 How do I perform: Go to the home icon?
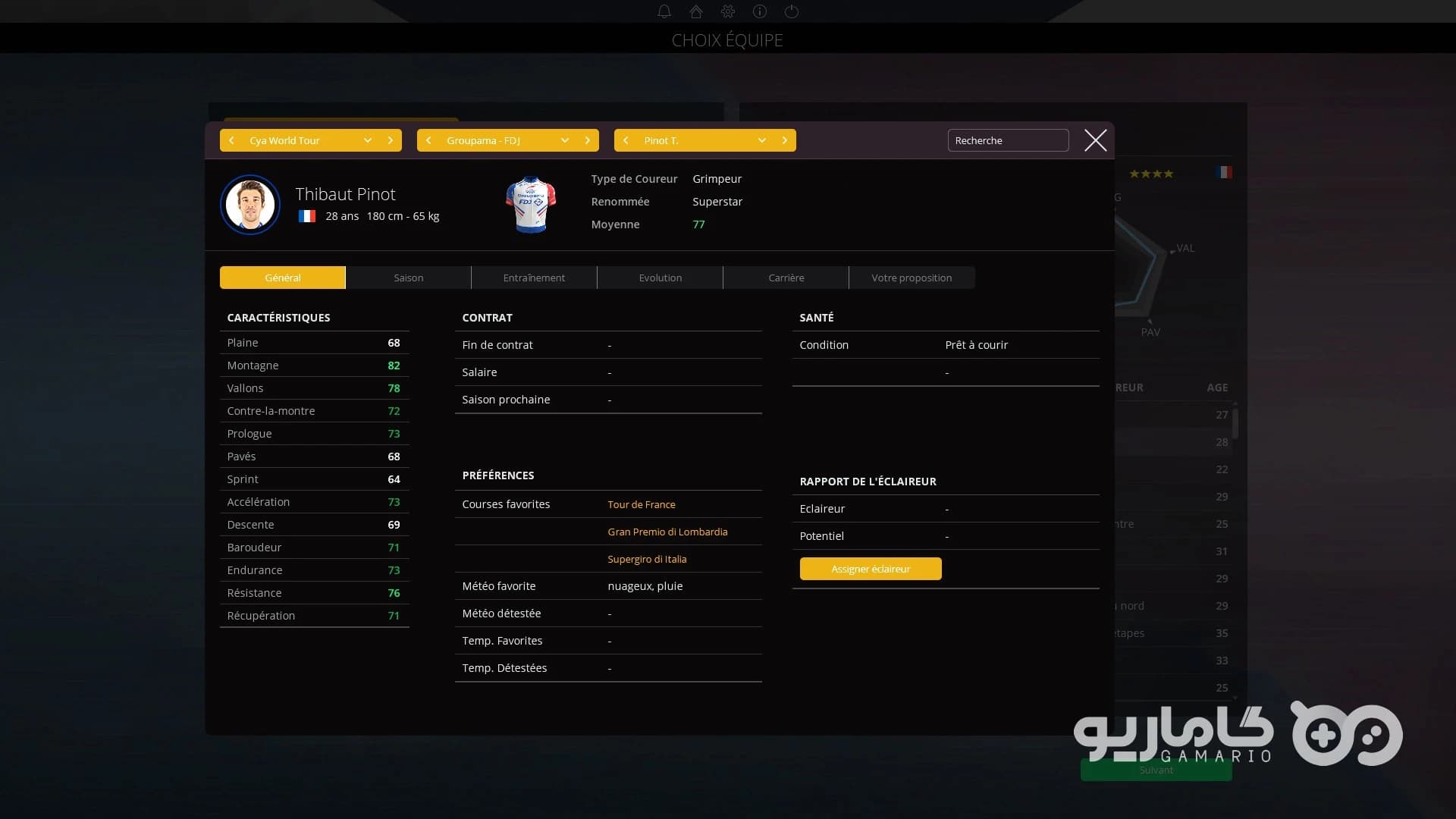pos(696,11)
